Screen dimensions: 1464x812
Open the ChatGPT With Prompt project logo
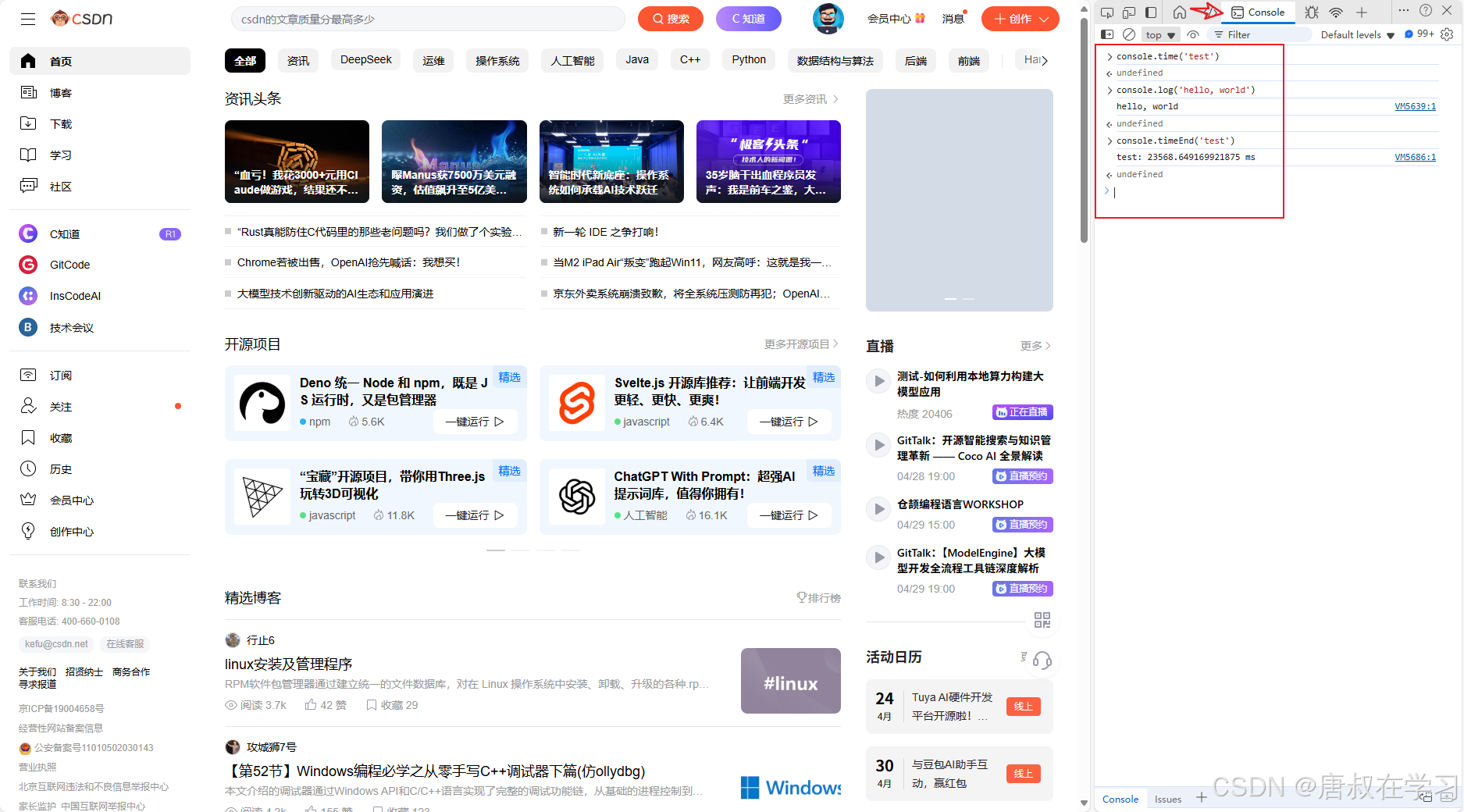point(577,497)
